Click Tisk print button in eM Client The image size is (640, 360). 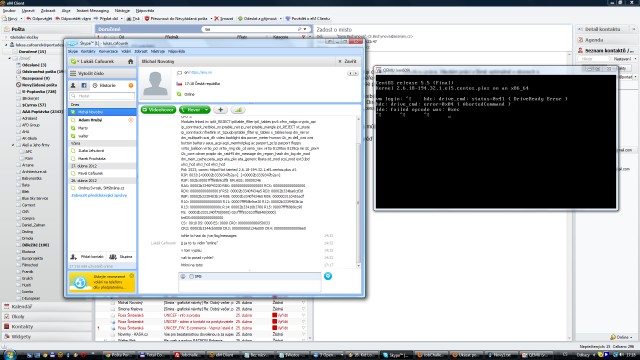click(133, 19)
